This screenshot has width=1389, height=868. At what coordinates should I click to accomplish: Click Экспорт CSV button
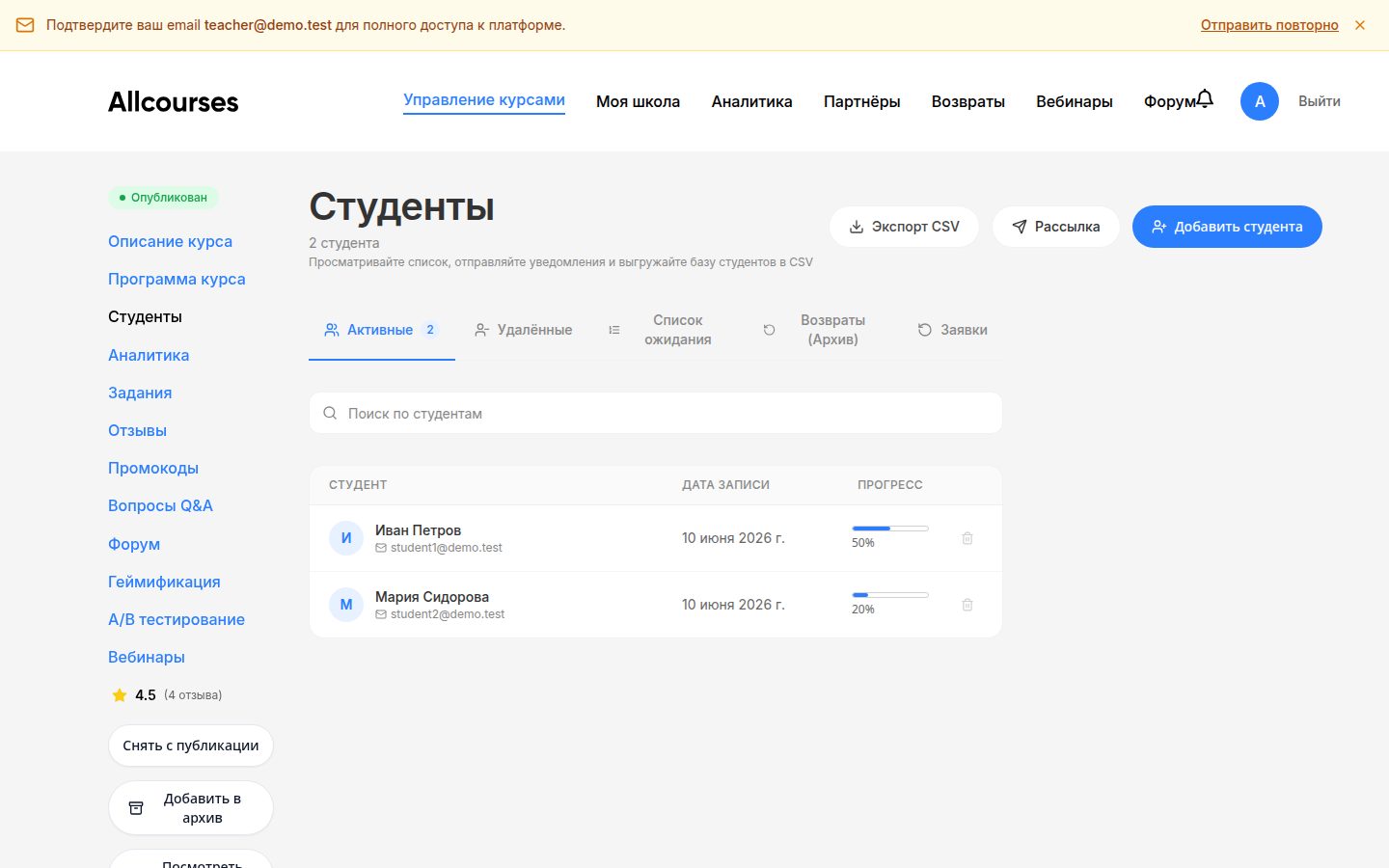pyautogui.click(x=904, y=227)
